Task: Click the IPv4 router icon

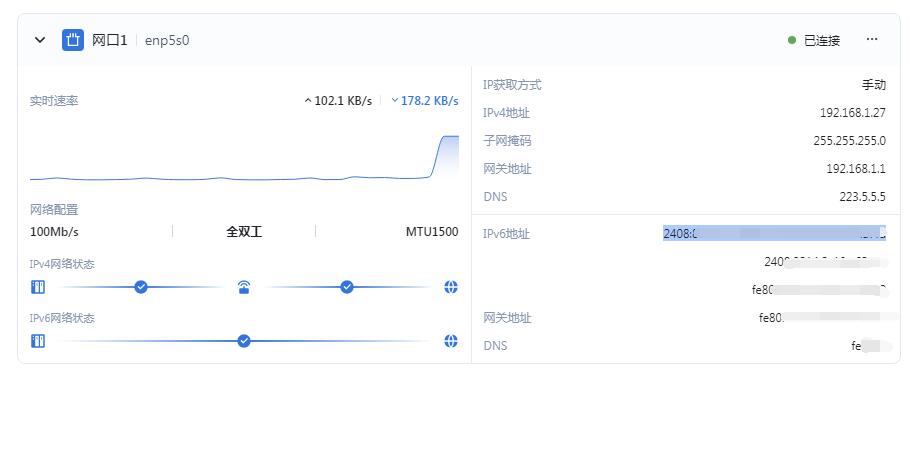Action: [244, 287]
